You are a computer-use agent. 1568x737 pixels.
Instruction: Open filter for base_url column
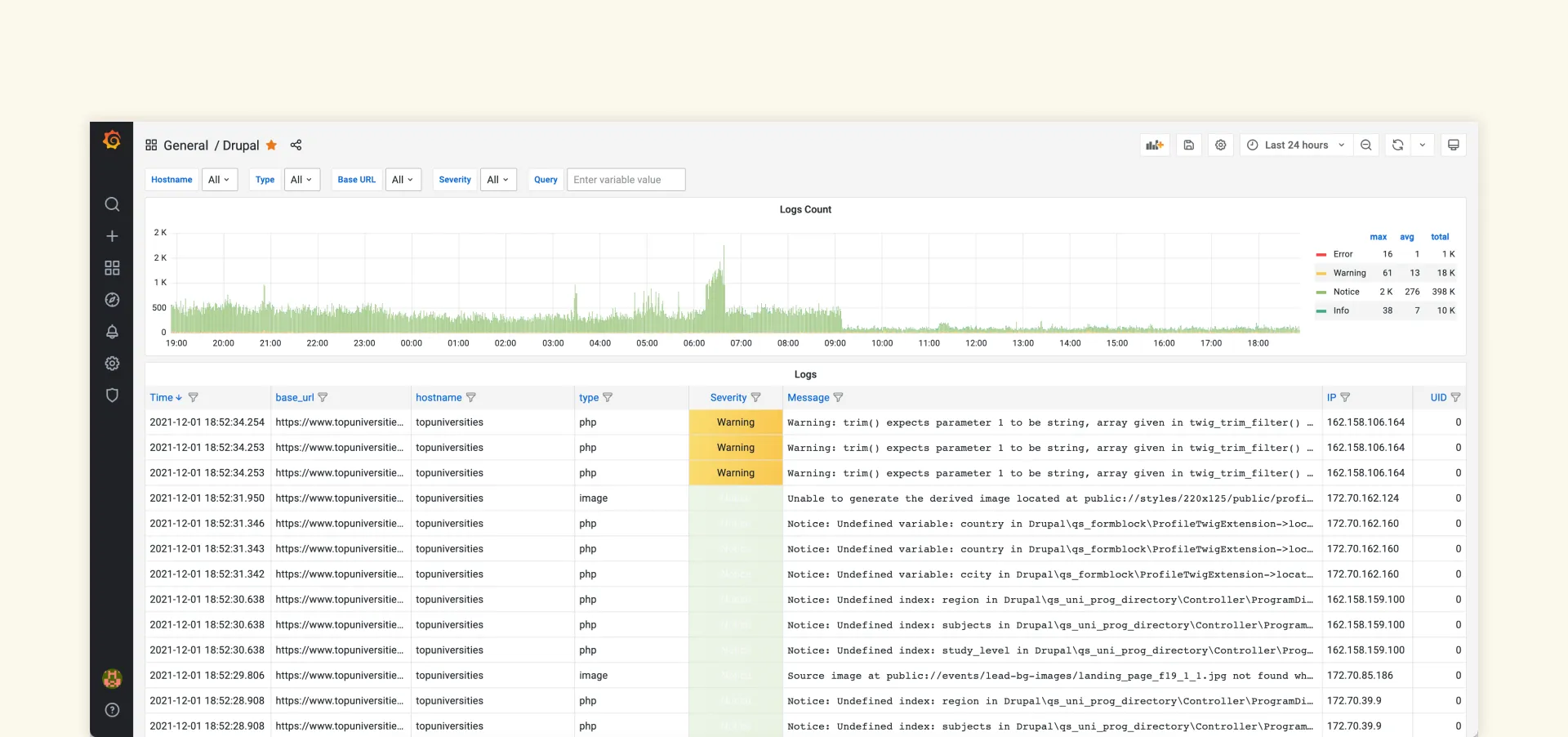coord(323,397)
